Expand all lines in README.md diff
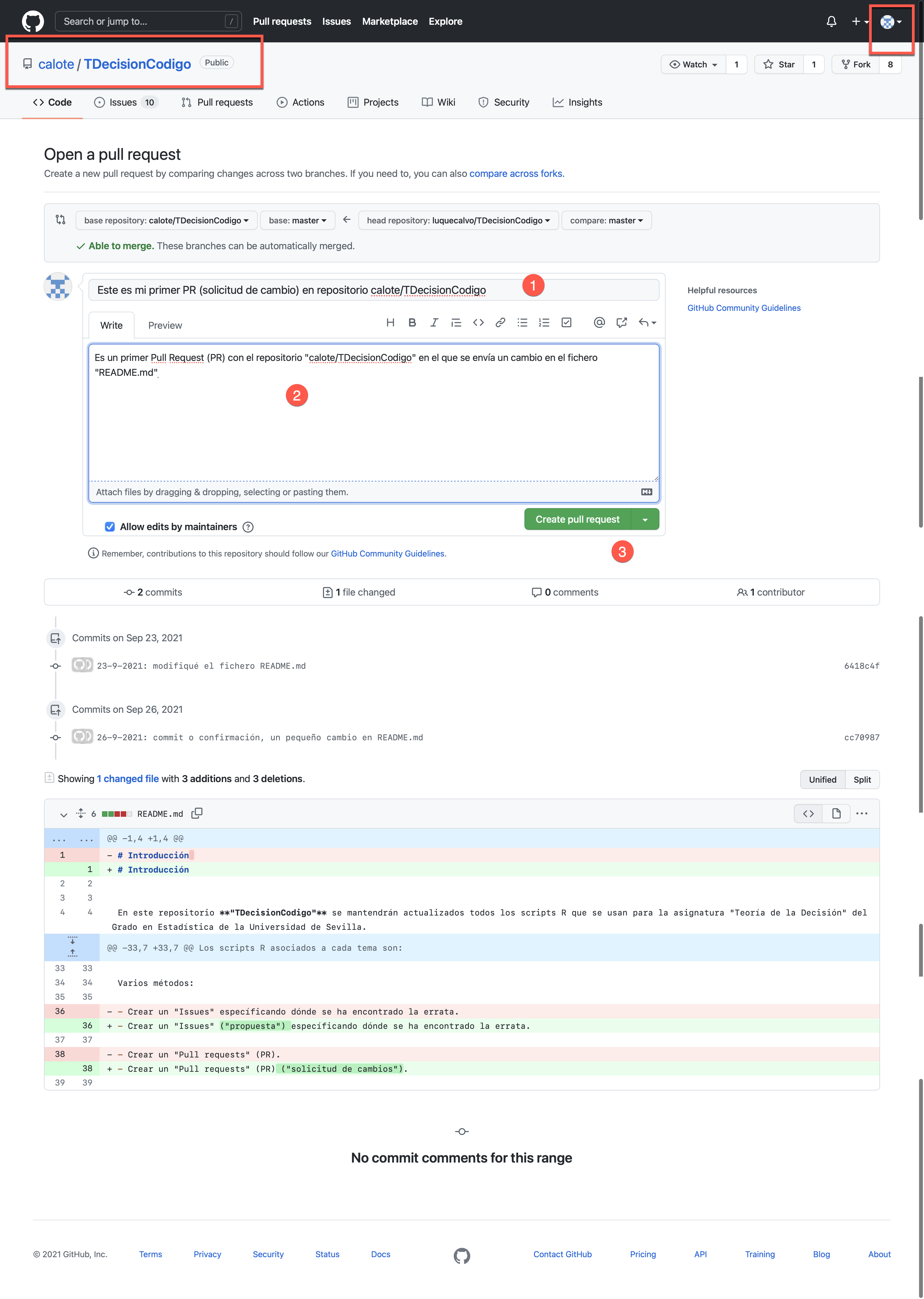The image size is (924, 1299). coord(81,814)
